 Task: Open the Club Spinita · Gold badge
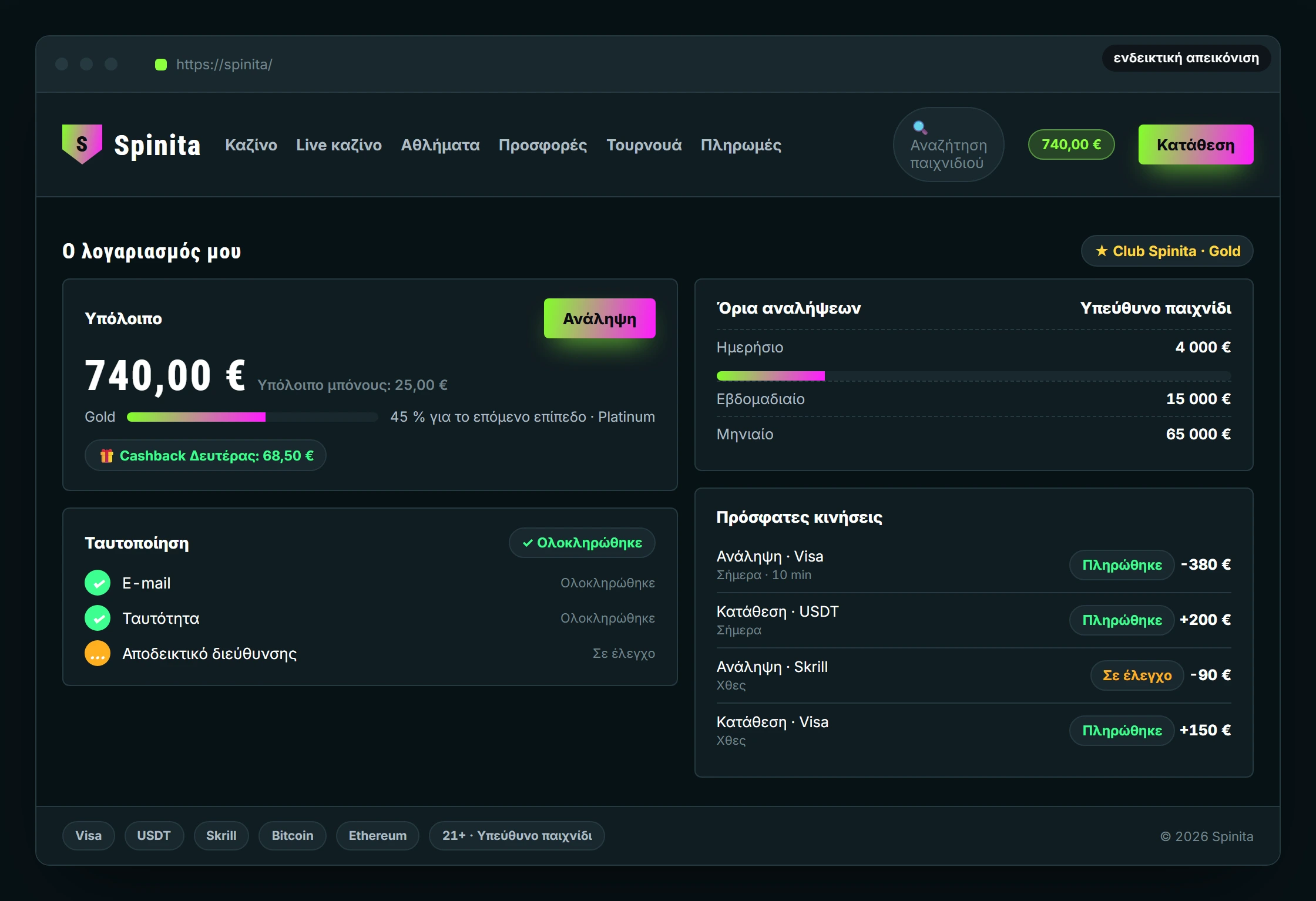[x=1167, y=251]
